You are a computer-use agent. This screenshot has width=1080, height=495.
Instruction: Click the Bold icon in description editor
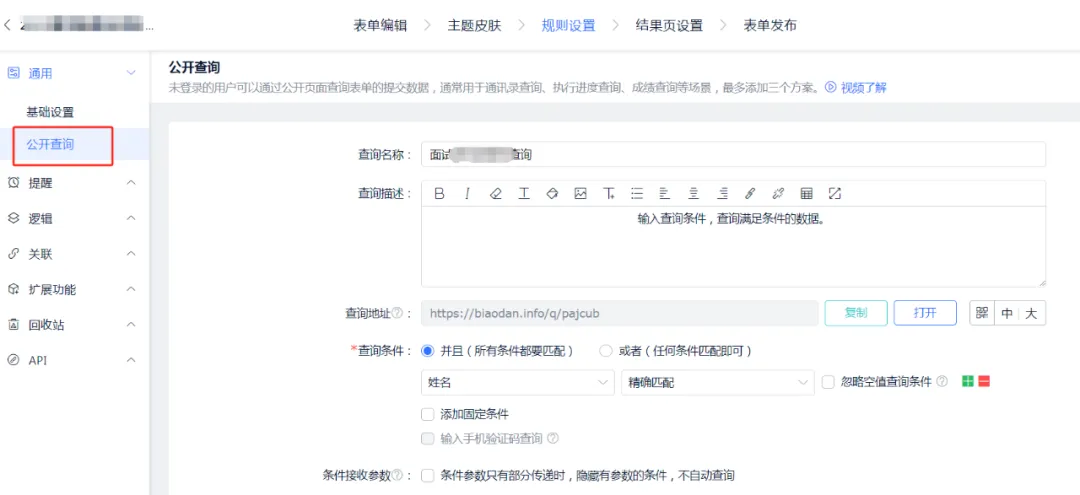tap(438, 194)
